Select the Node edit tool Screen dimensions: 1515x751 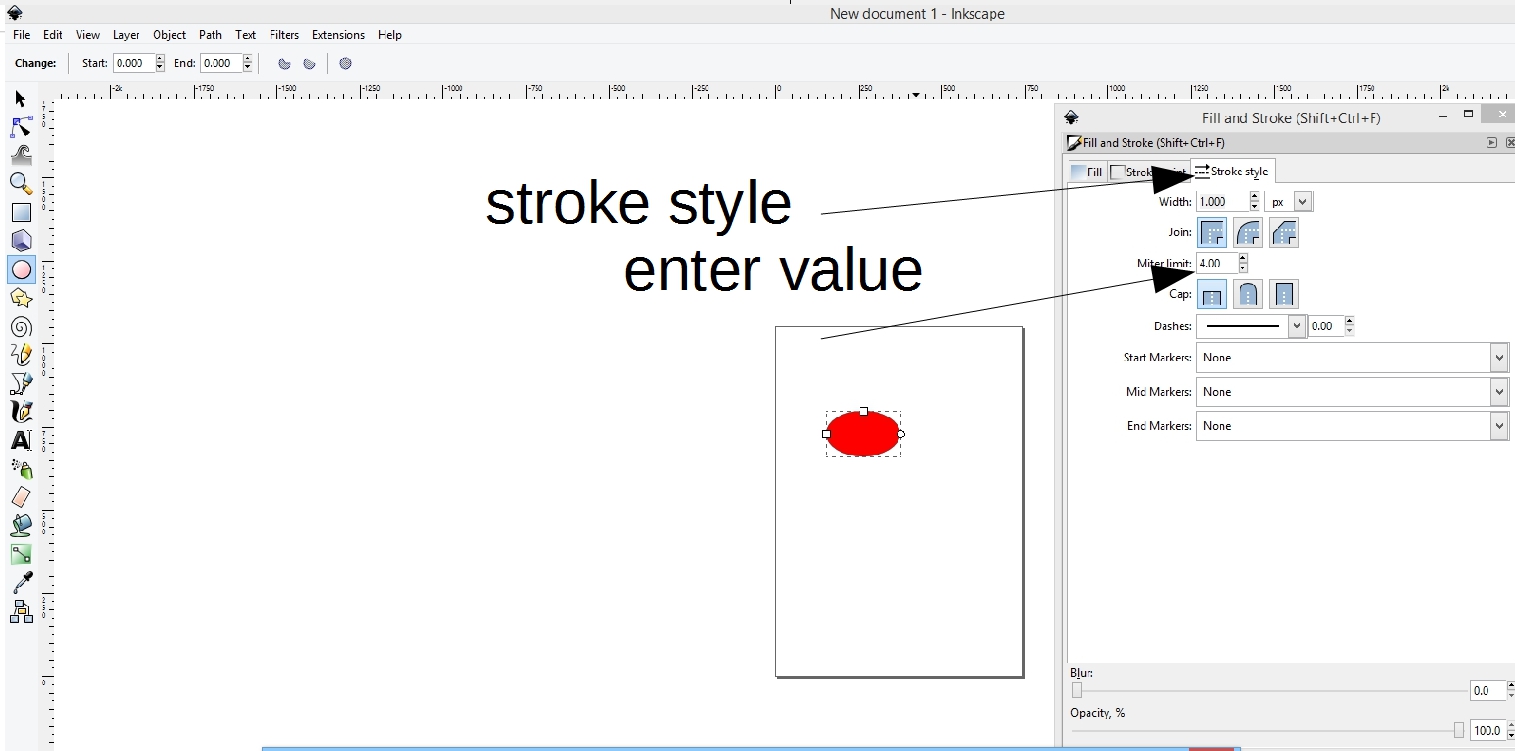click(20, 127)
